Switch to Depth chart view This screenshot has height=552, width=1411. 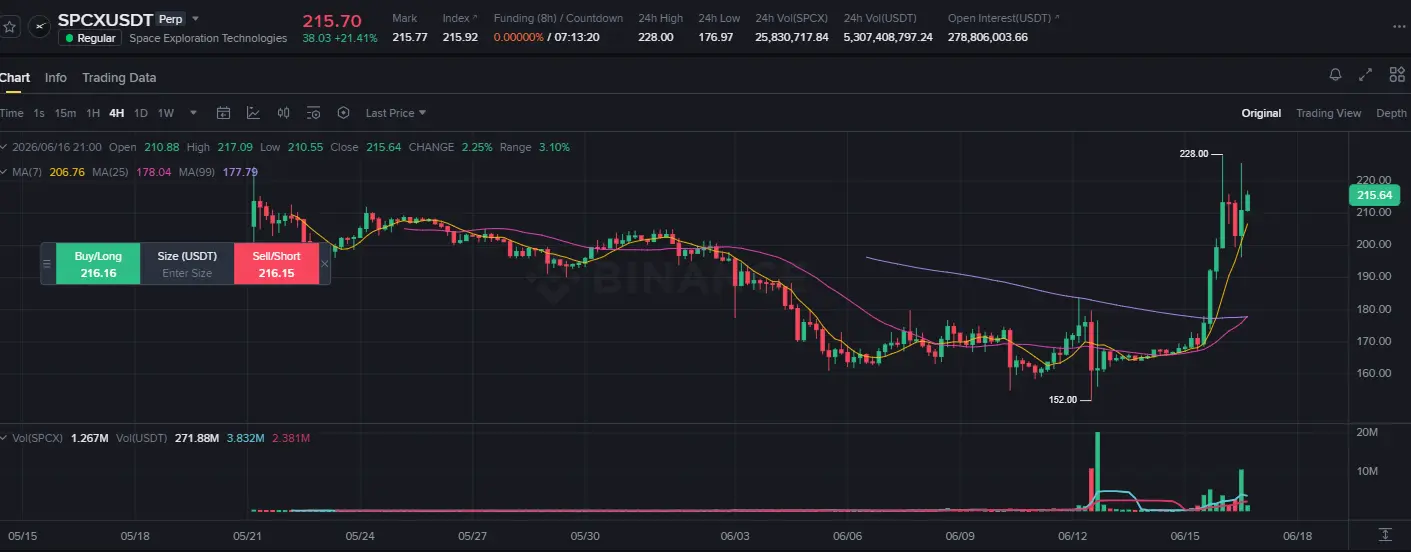[1391, 113]
